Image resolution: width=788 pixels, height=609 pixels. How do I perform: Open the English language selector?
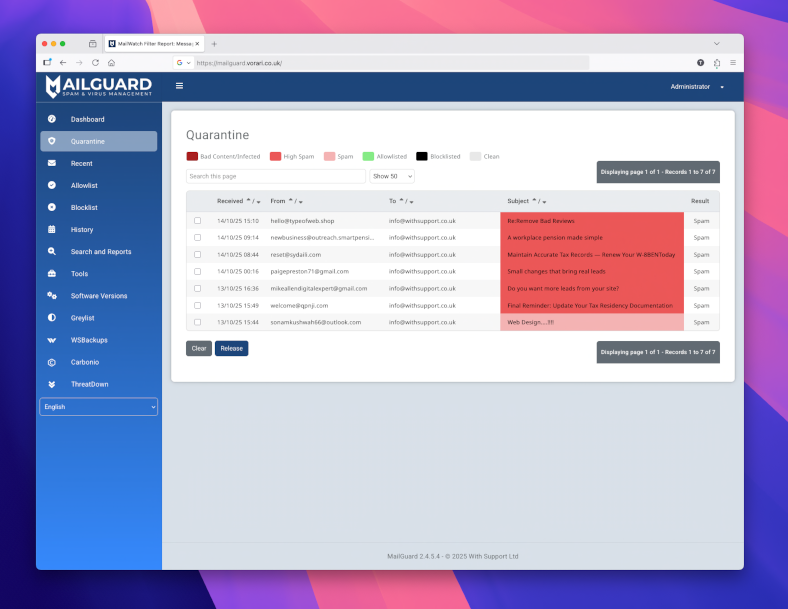pyautogui.click(x=98, y=407)
